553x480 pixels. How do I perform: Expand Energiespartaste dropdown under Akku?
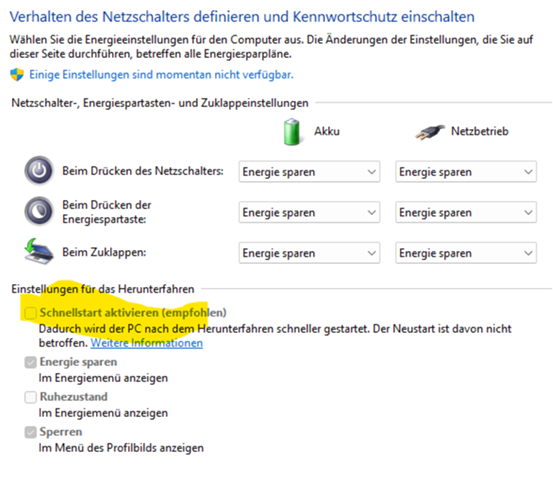click(x=309, y=212)
